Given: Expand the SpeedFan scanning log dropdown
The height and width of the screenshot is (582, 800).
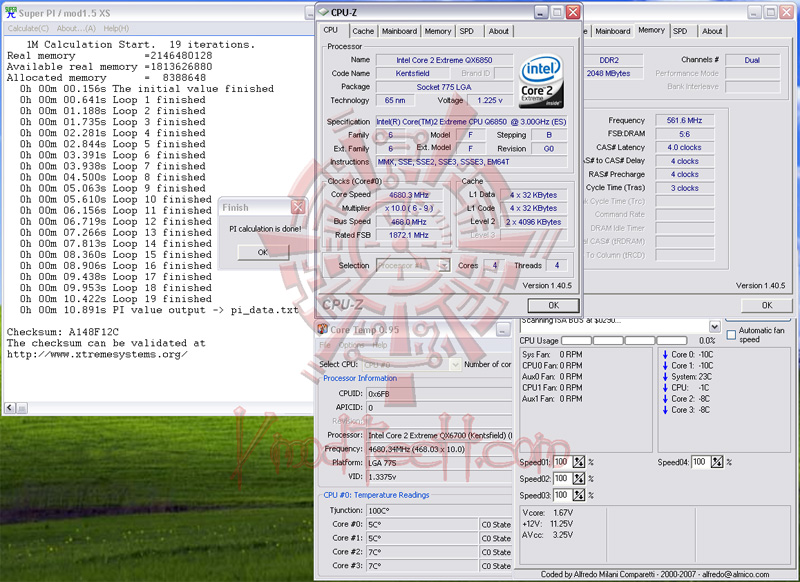Looking at the screenshot, I should (x=714, y=327).
